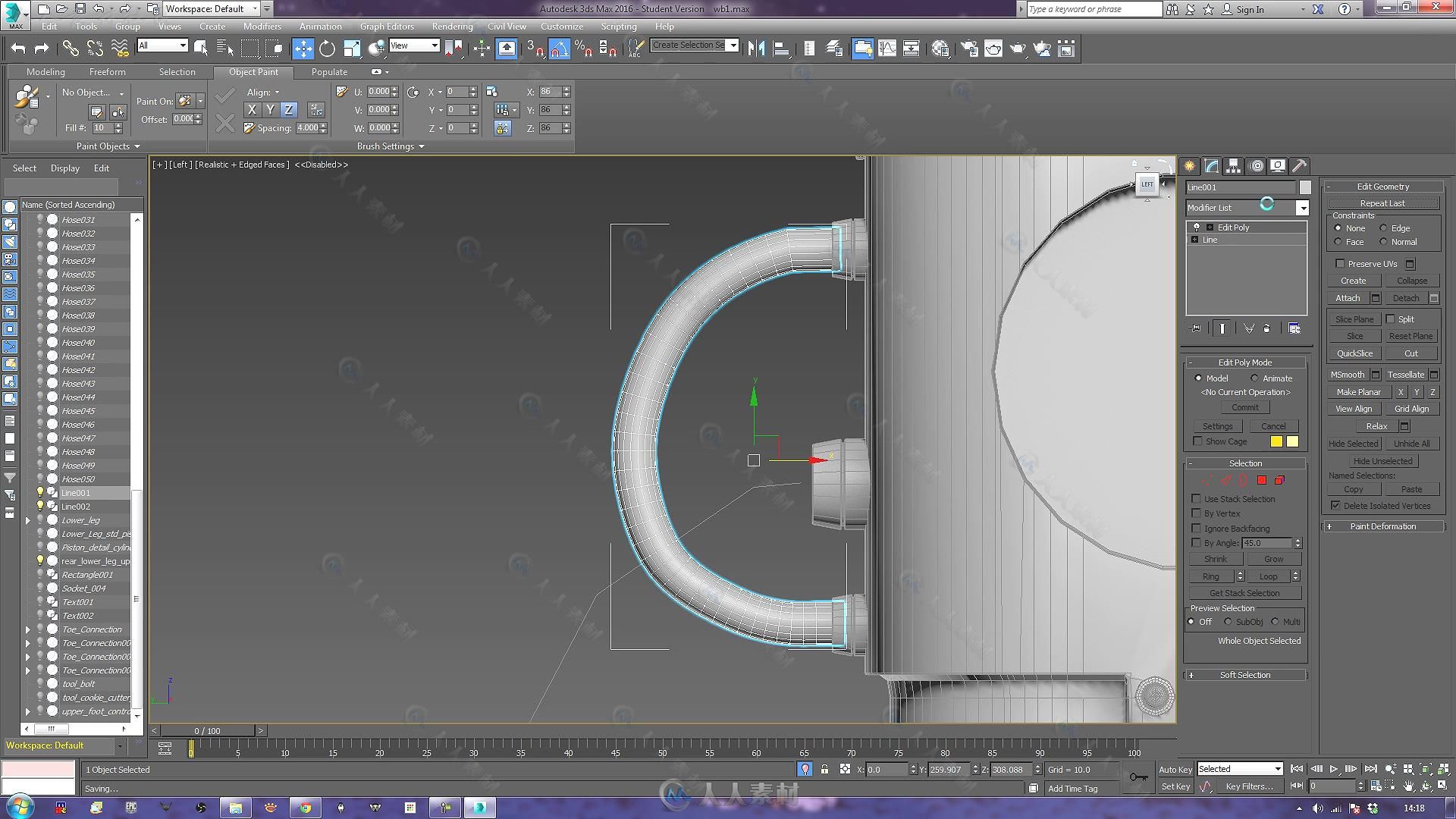
Task: Select the Face constraint radio button
Action: point(1338,242)
